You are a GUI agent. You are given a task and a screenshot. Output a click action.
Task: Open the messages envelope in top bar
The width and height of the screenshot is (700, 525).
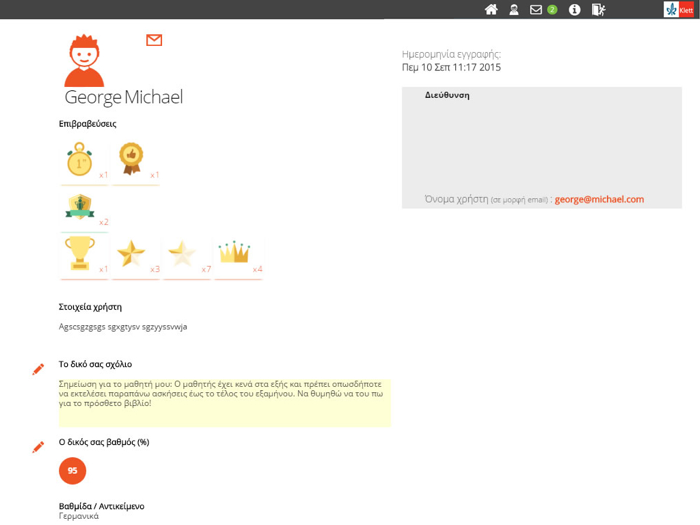[536, 9]
